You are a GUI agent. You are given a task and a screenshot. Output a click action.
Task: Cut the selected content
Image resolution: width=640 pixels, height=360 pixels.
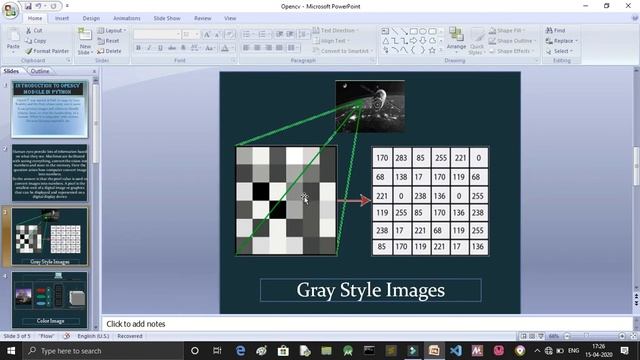tap(34, 31)
